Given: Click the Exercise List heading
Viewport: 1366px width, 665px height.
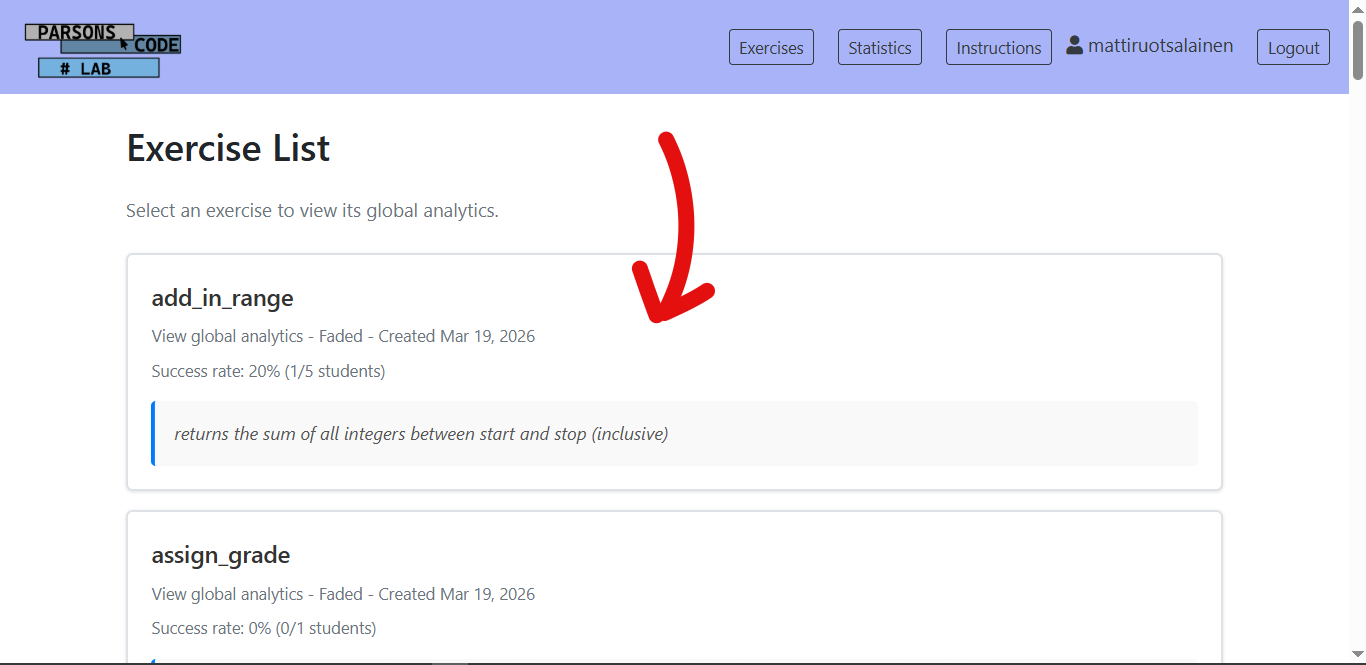Looking at the screenshot, I should coord(227,148).
